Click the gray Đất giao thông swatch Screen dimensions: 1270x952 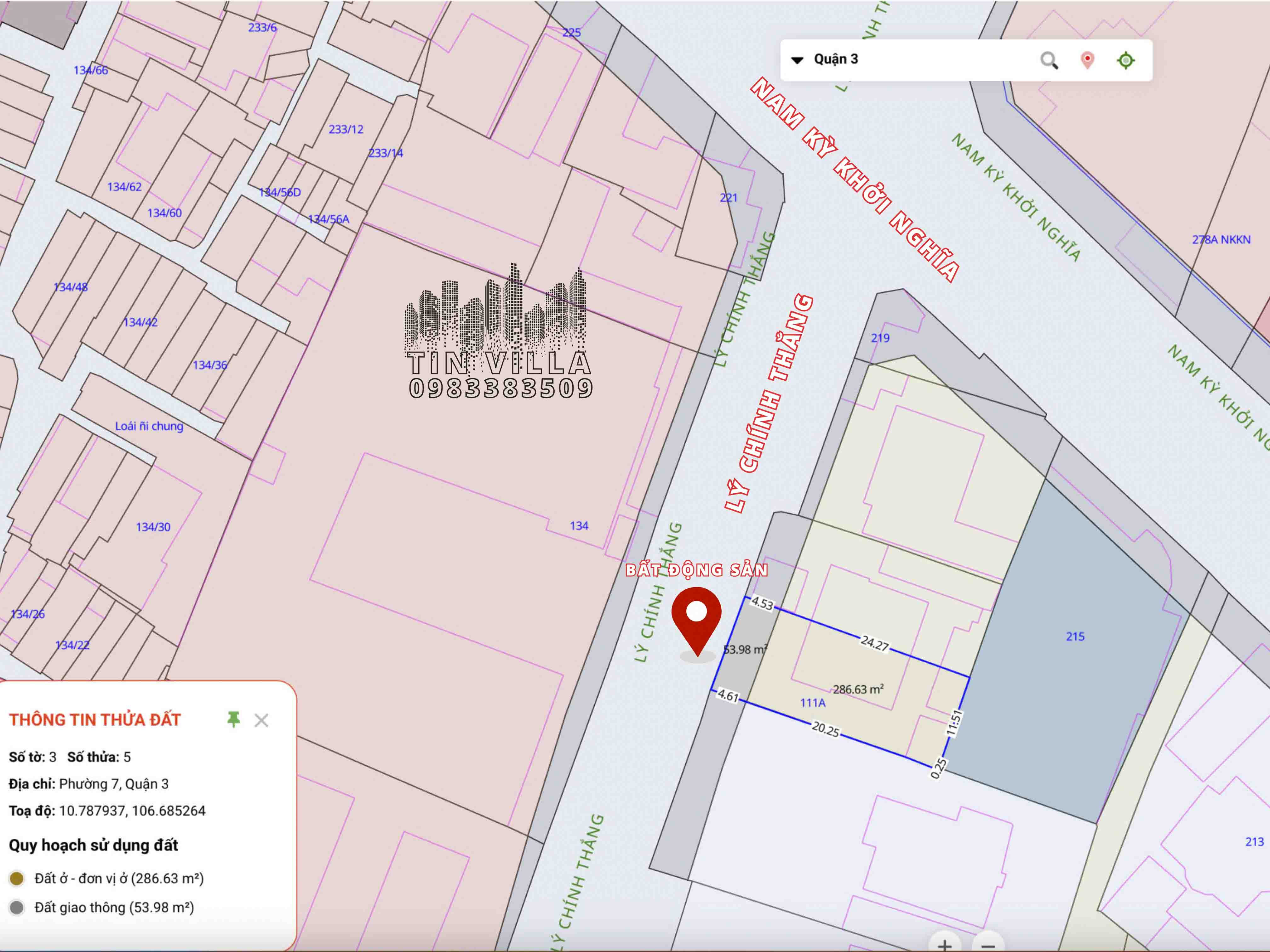(x=17, y=907)
